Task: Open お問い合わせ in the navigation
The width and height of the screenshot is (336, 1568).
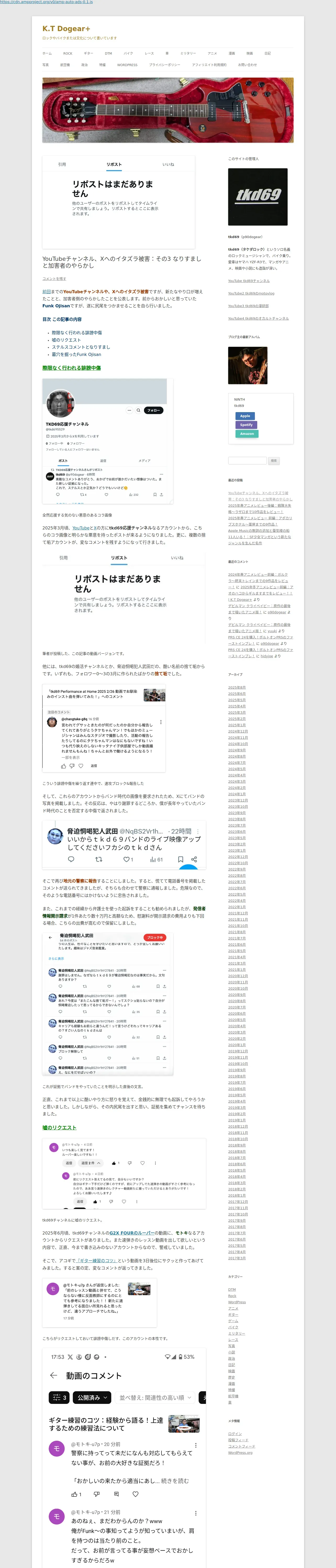Action: coord(248,65)
